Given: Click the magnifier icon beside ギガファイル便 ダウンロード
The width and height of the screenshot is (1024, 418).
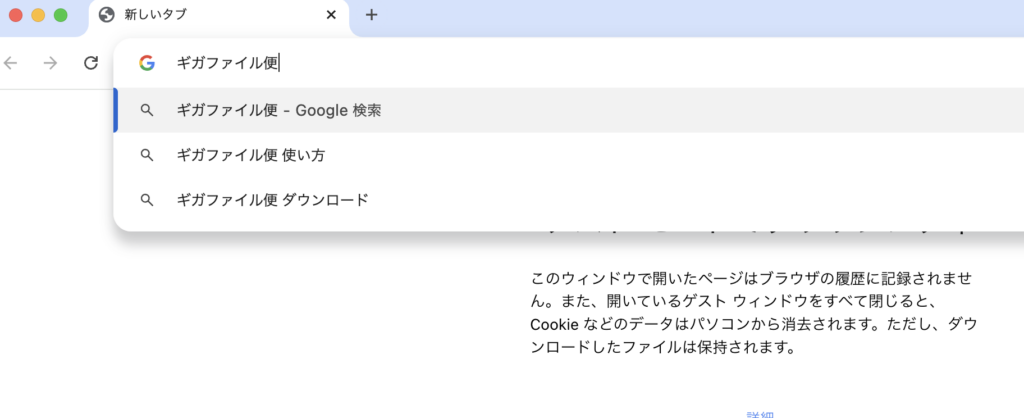Looking at the screenshot, I should [x=147, y=199].
